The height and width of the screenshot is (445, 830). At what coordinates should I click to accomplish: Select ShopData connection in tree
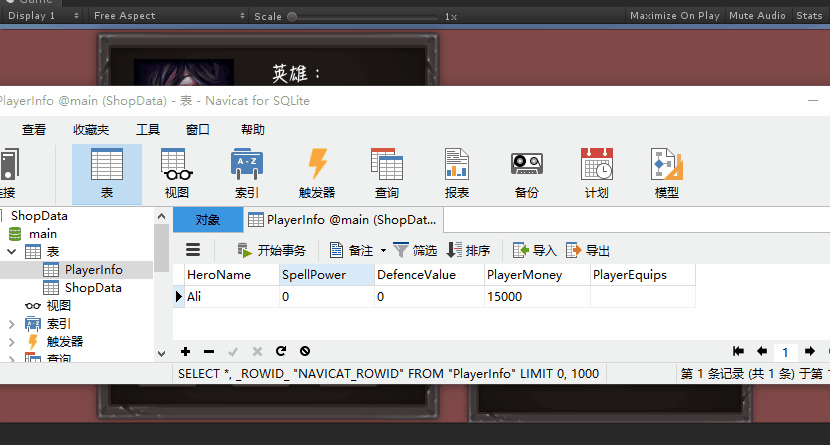(39, 216)
